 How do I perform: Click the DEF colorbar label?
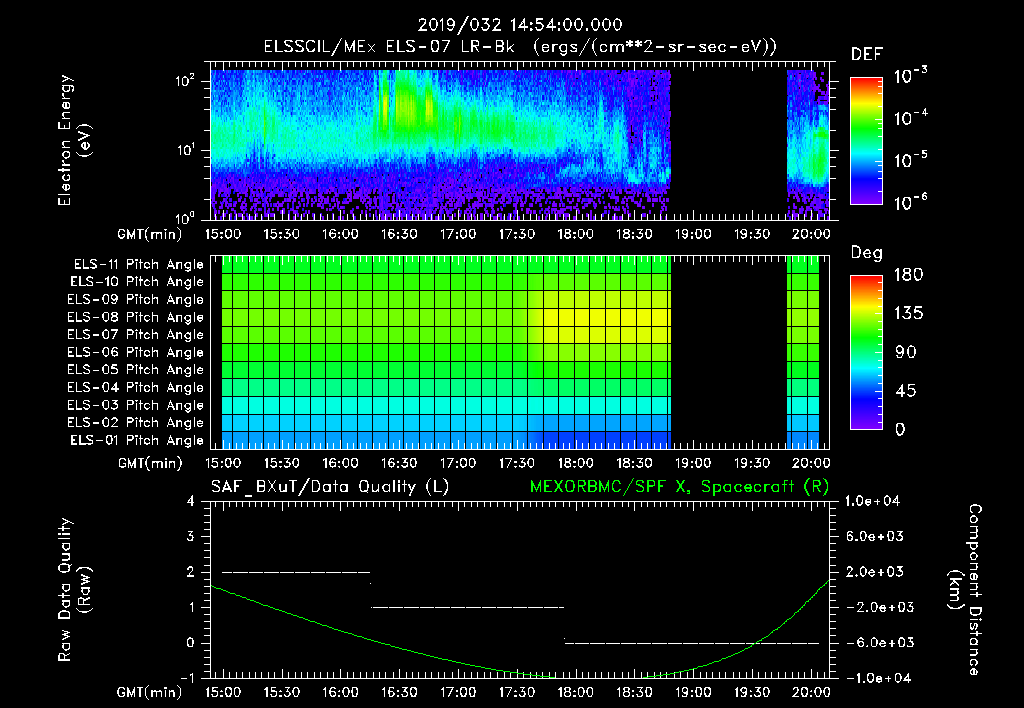[867, 55]
